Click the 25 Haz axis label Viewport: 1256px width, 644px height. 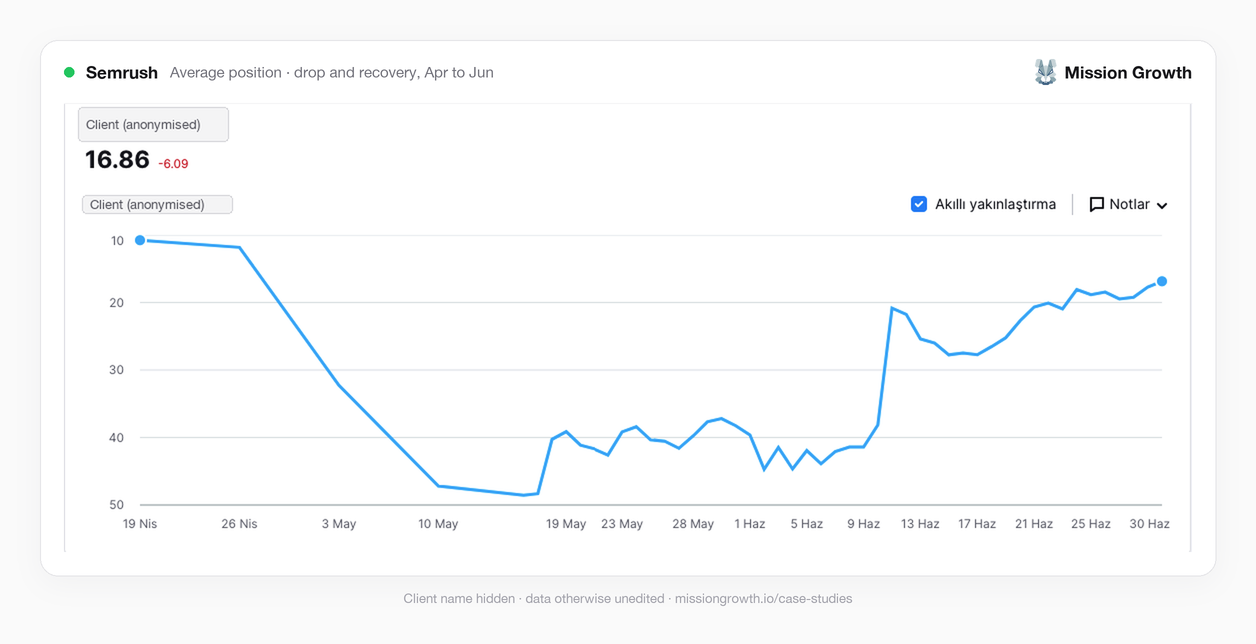coord(1091,524)
